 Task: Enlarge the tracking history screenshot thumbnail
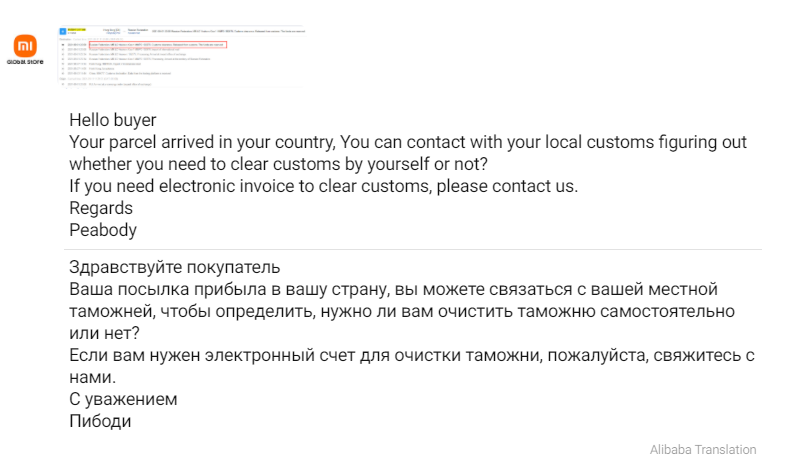[181, 56]
